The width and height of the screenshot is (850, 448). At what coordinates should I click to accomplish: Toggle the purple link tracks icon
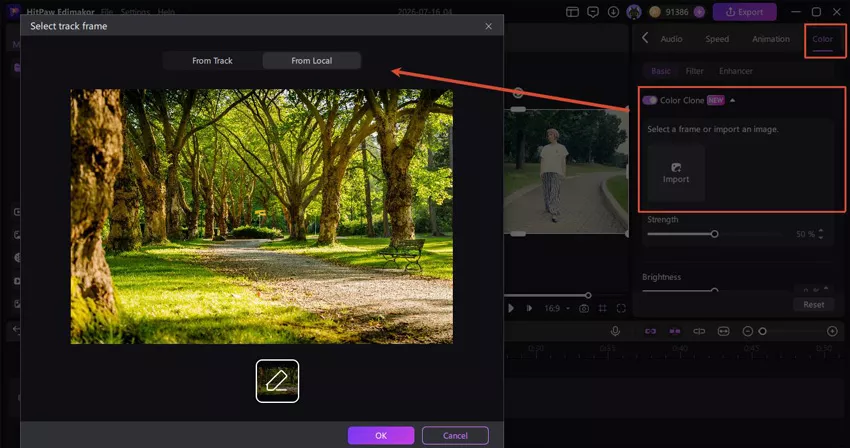[650, 331]
